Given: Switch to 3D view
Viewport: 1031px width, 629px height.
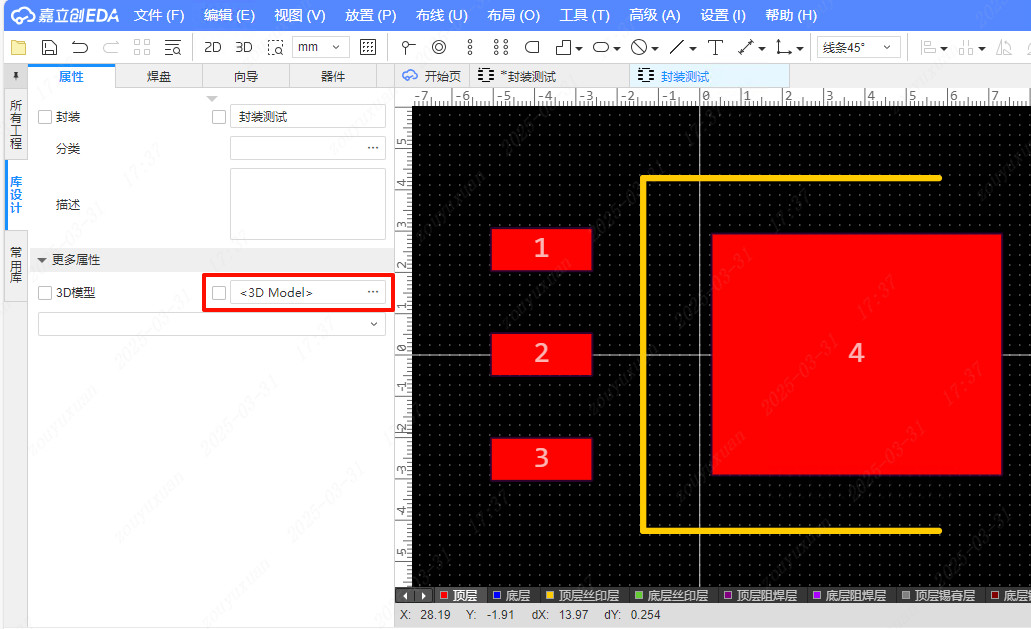Looking at the screenshot, I should (243, 47).
